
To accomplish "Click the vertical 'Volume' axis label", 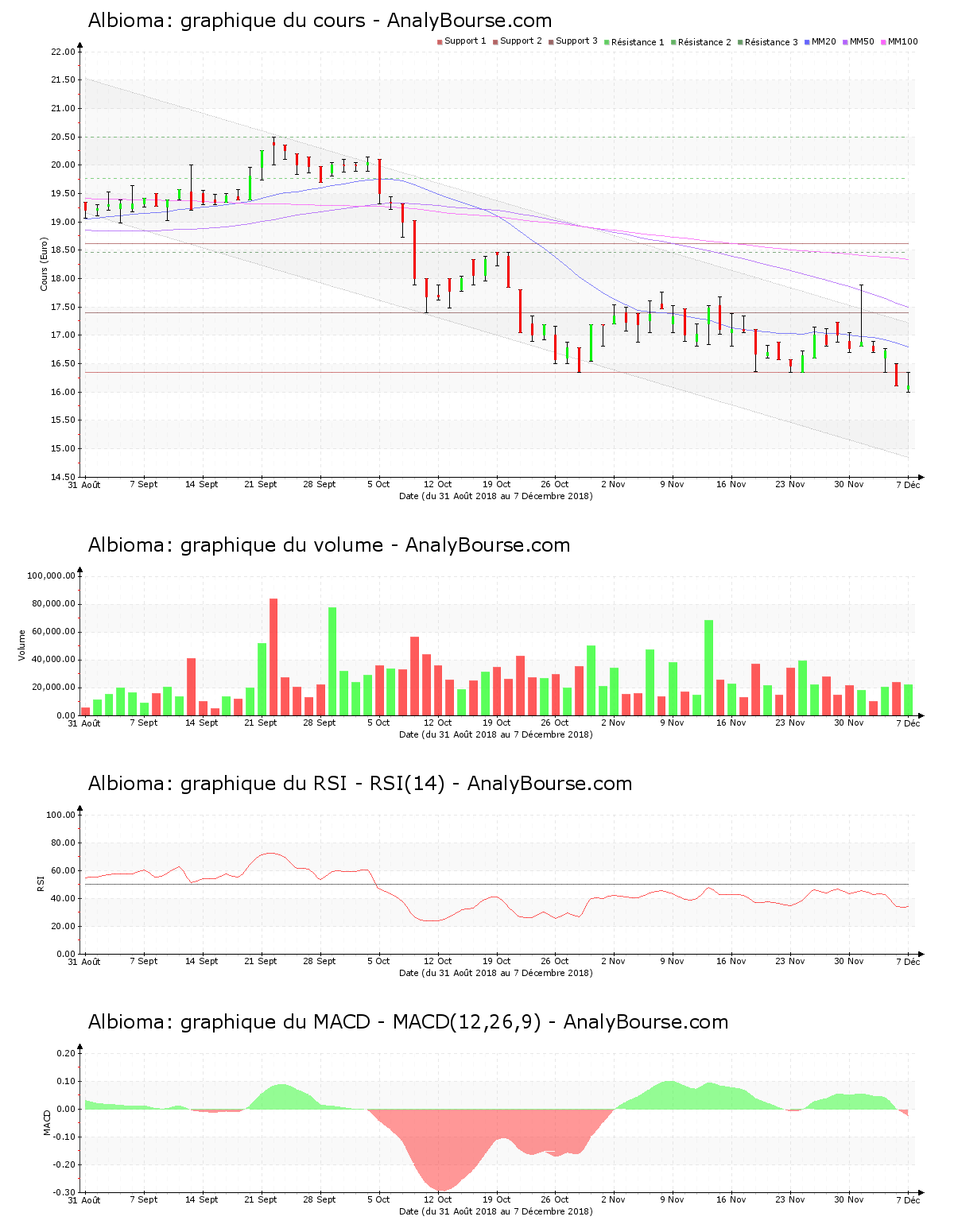I will pos(22,645).
